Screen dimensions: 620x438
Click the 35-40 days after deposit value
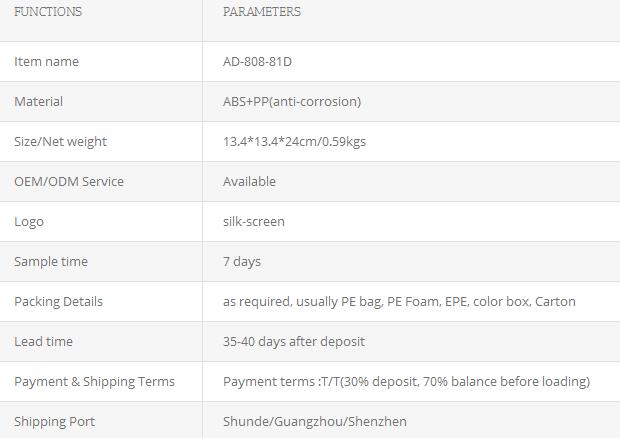click(x=294, y=342)
